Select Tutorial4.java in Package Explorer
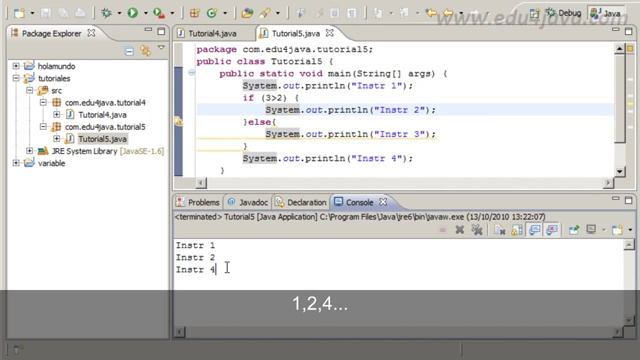Screen dimensions: 640x360 click(102, 115)
